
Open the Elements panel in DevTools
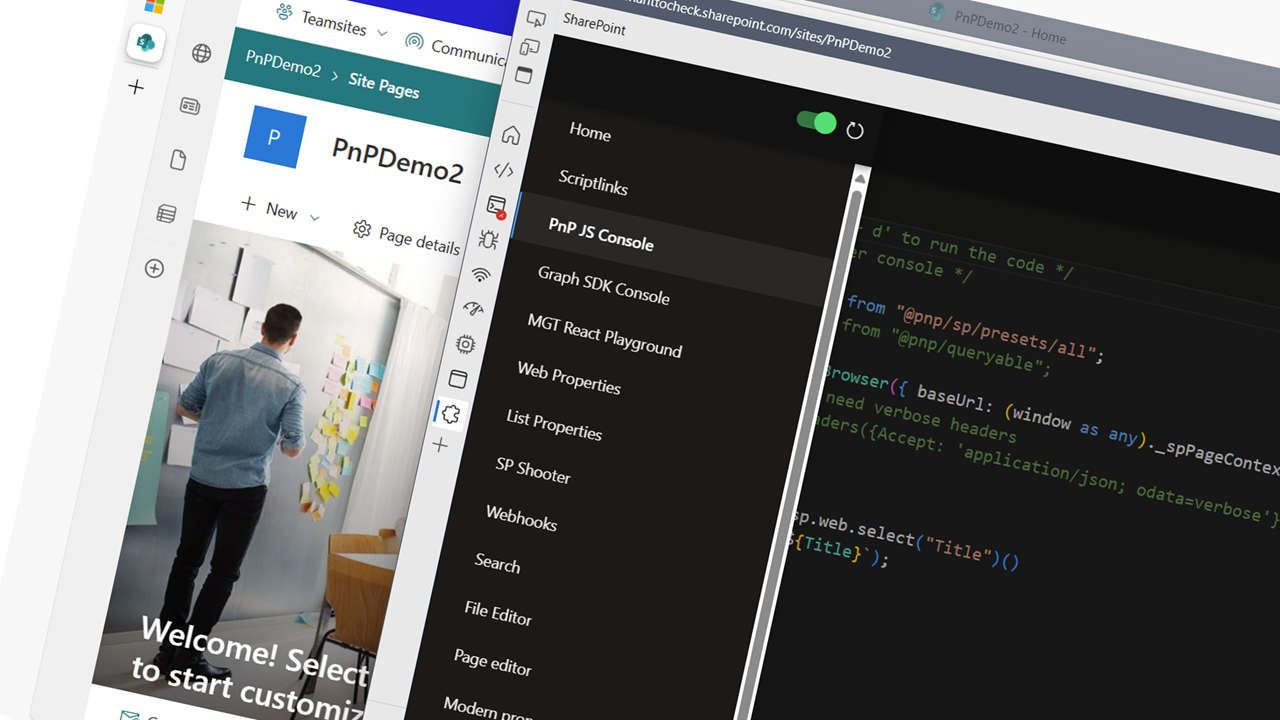(503, 167)
